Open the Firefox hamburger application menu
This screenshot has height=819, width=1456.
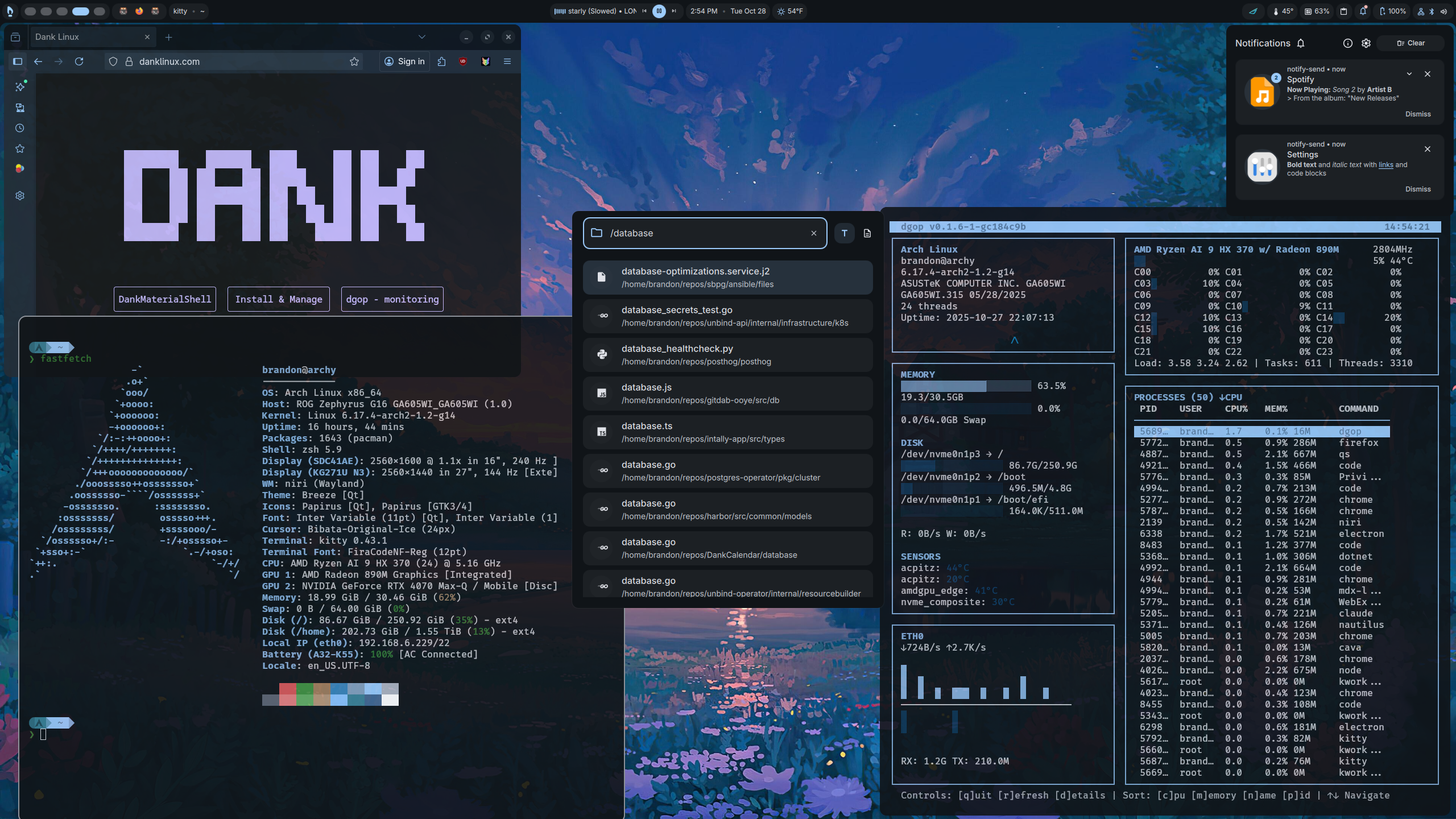pyautogui.click(x=507, y=61)
